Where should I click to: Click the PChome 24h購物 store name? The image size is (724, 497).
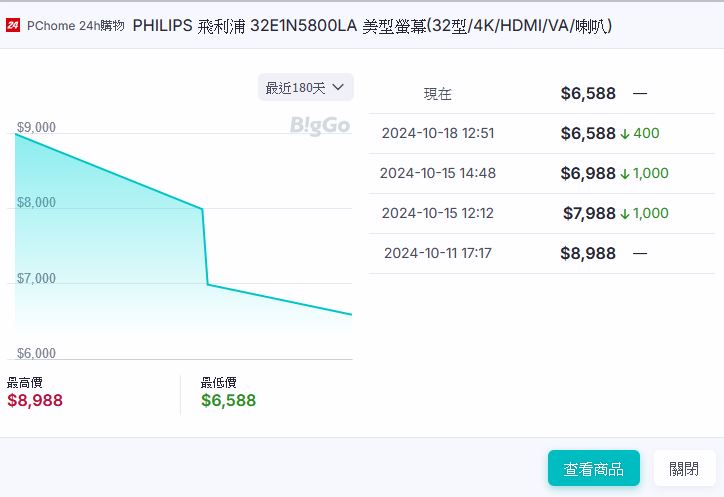[x=76, y=25]
